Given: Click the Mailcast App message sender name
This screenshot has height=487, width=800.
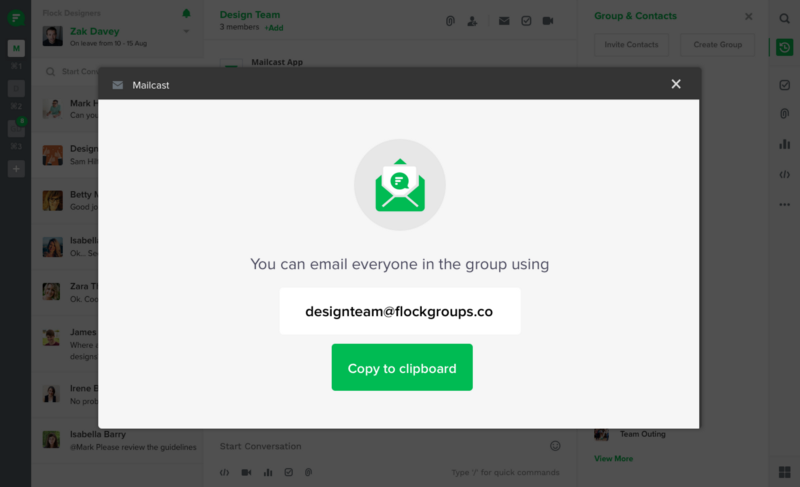Looking at the screenshot, I should (277, 62).
